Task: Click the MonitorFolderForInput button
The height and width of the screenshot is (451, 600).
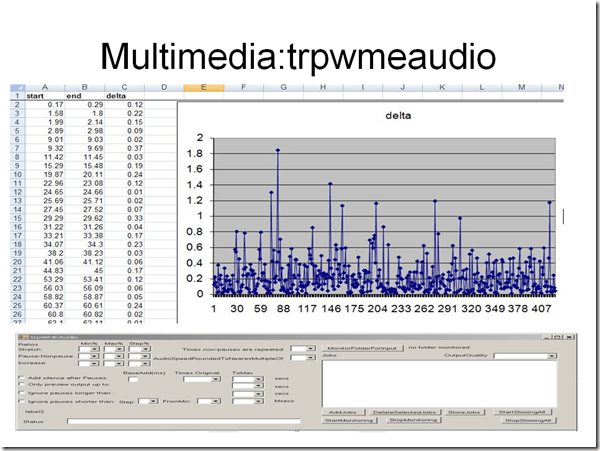Action: [362, 348]
